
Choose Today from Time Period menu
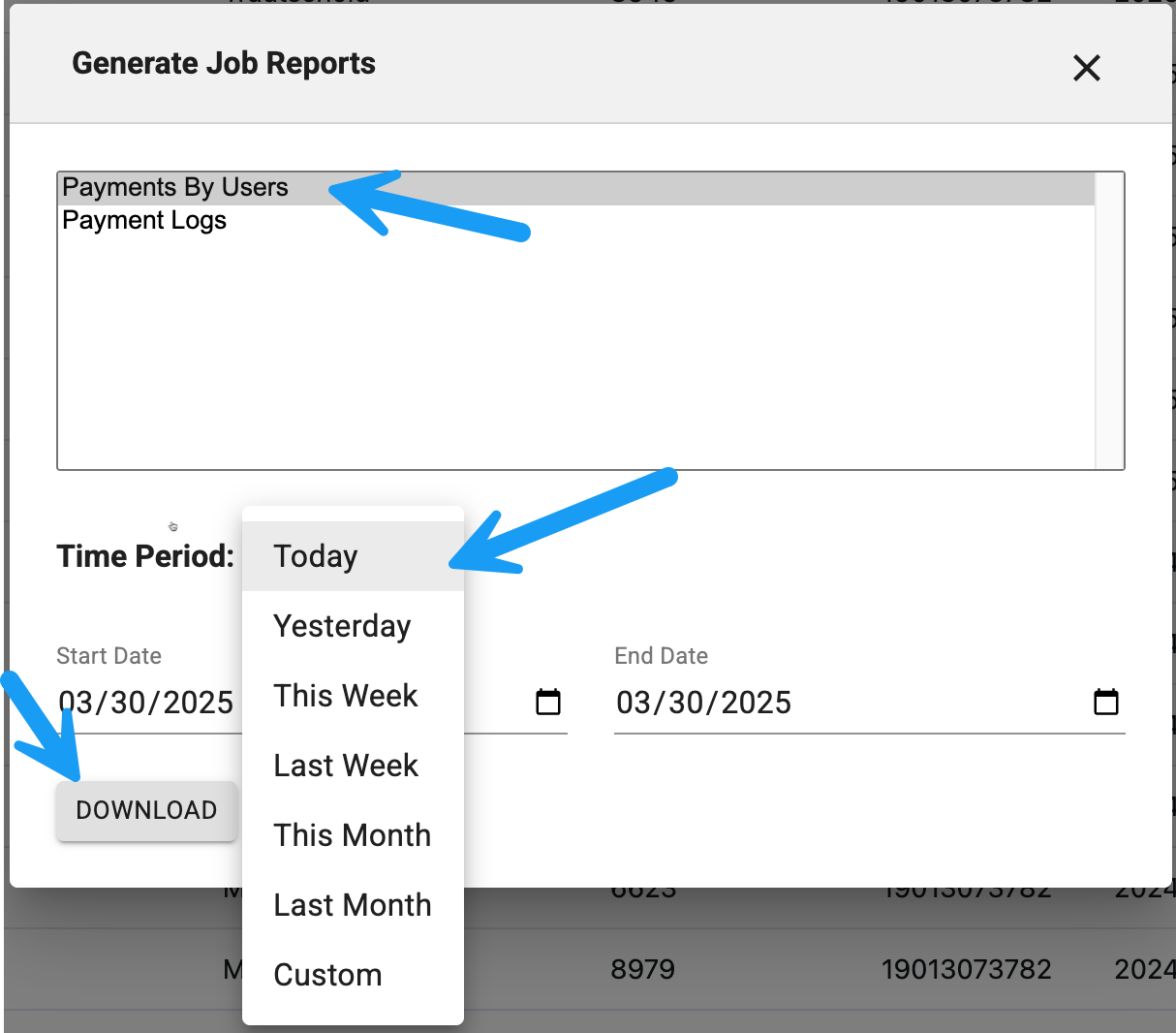click(x=316, y=556)
